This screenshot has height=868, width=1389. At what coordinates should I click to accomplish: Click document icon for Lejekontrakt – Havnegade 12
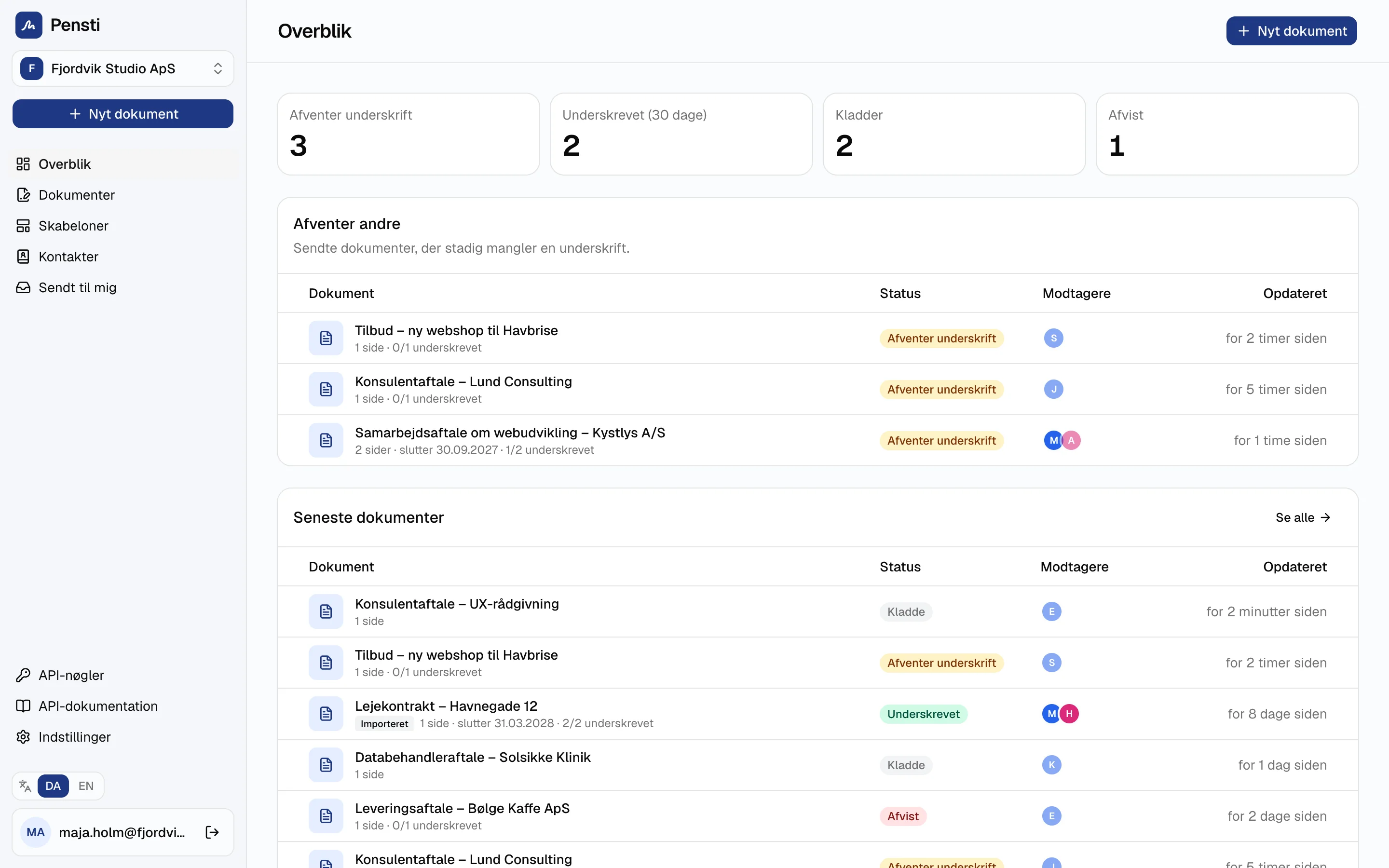point(326,714)
